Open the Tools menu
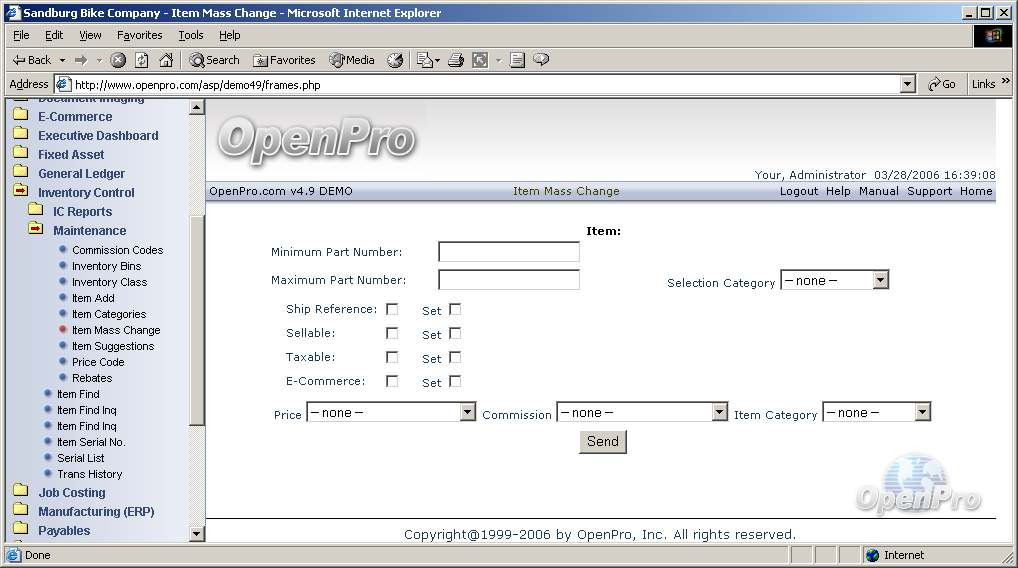This screenshot has height=568, width=1018. 190,35
